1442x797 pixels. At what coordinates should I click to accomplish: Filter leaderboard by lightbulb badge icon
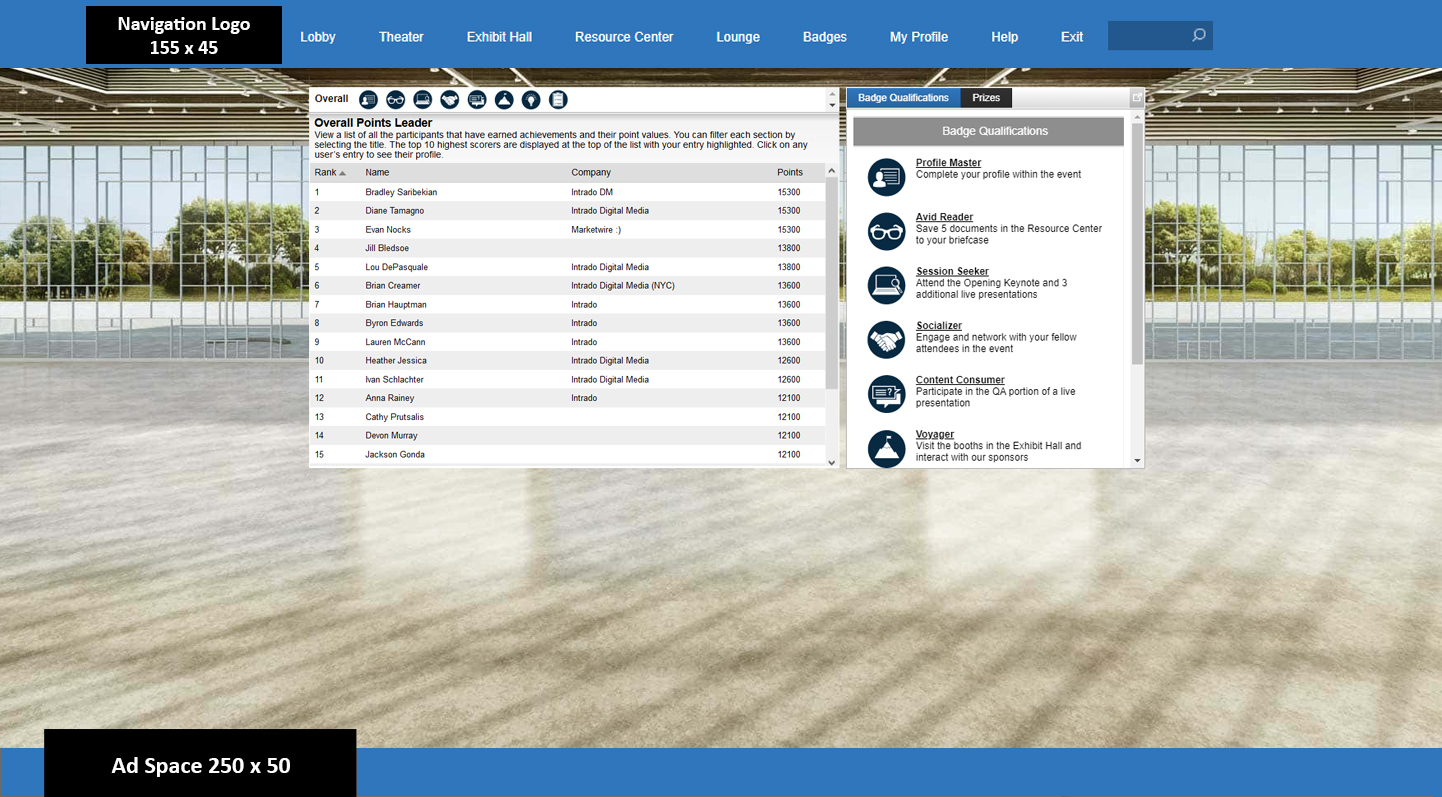click(531, 99)
